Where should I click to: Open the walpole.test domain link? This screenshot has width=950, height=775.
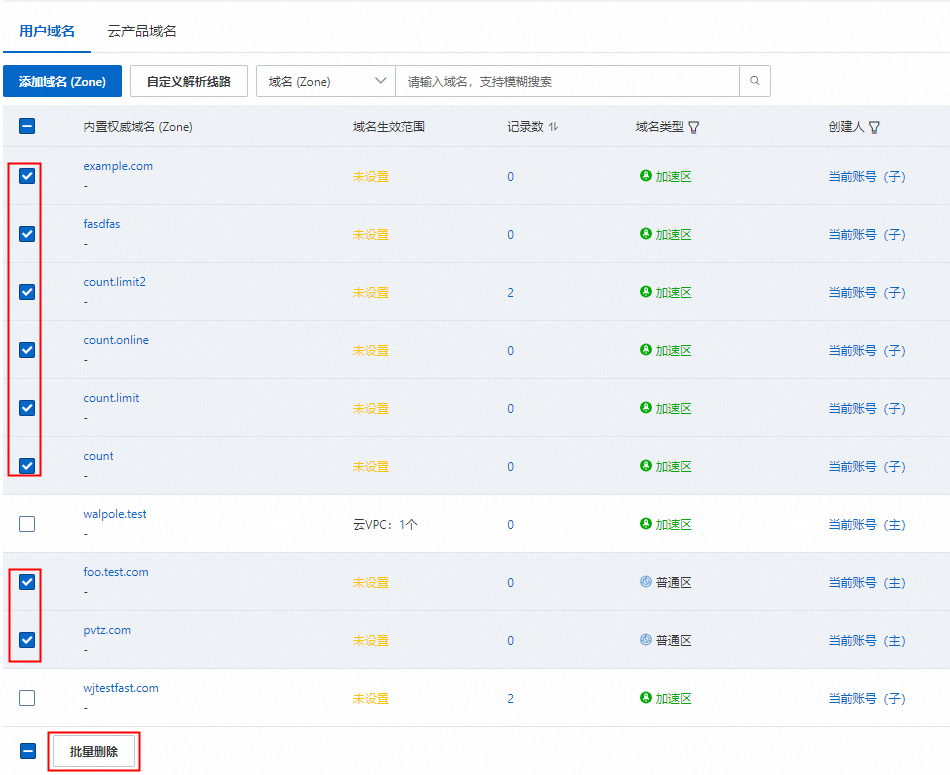point(115,514)
